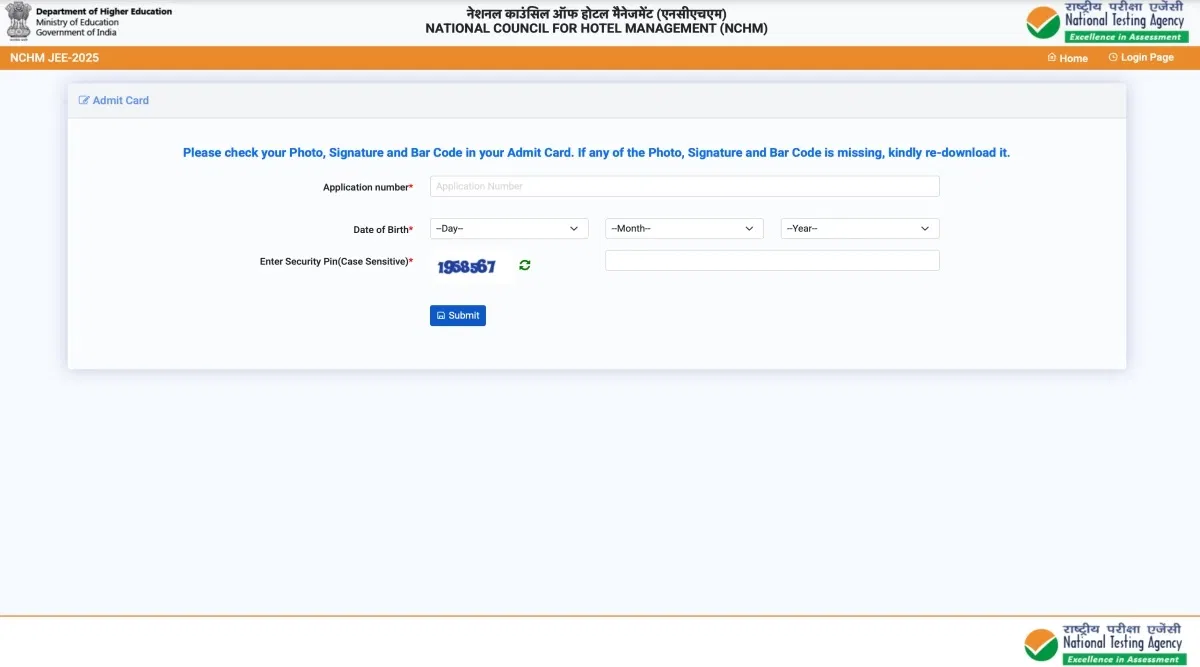Image resolution: width=1200 pixels, height=667 pixels.
Task: Click the captcha image showing the security pin
Action: click(x=467, y=267)
